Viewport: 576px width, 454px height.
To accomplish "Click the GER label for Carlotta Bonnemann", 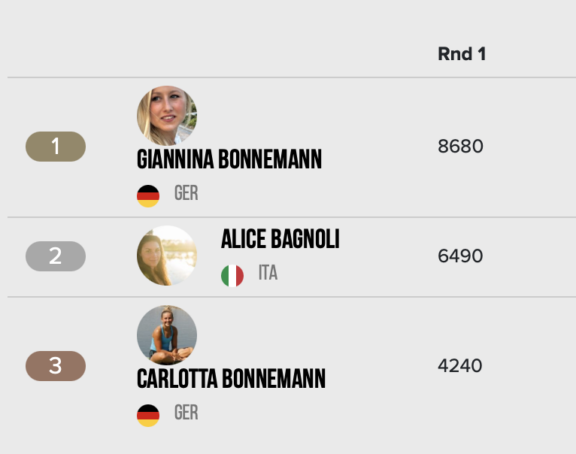I will [186, 412].
